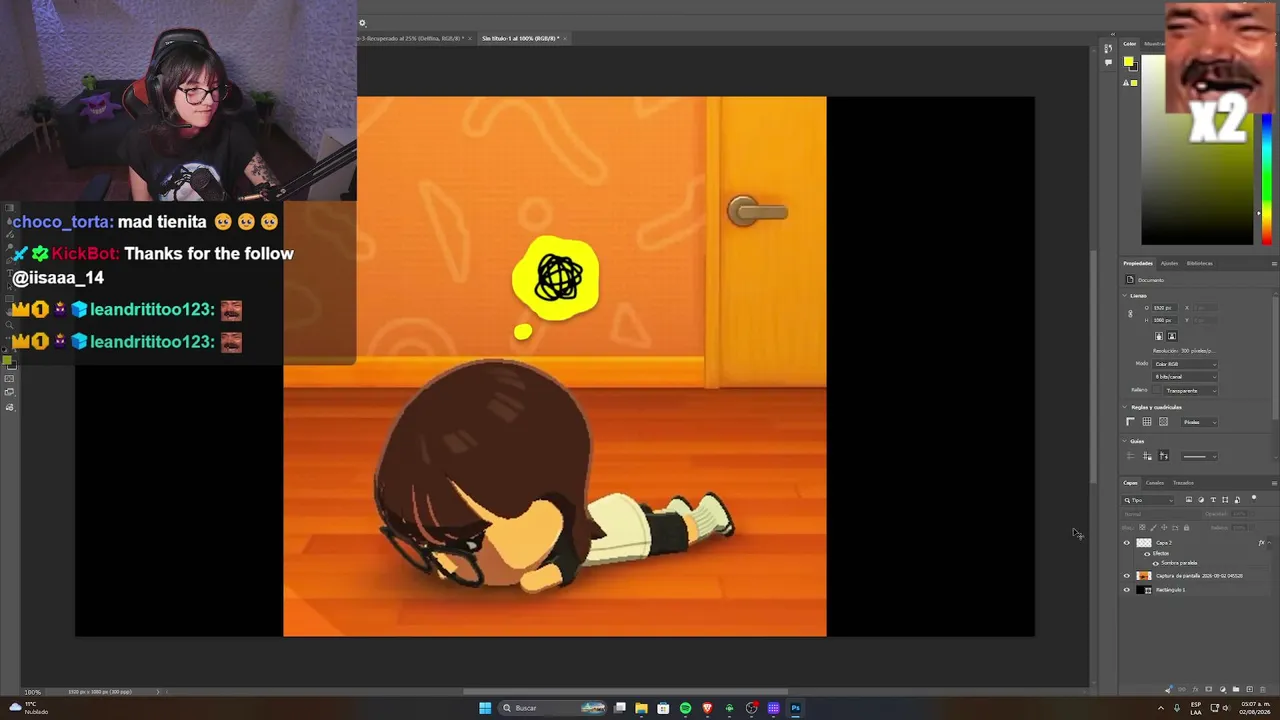This screenshot has width=1280, height=720.
Task: Add a layer style with fx button
Action: pos(1196,689)
